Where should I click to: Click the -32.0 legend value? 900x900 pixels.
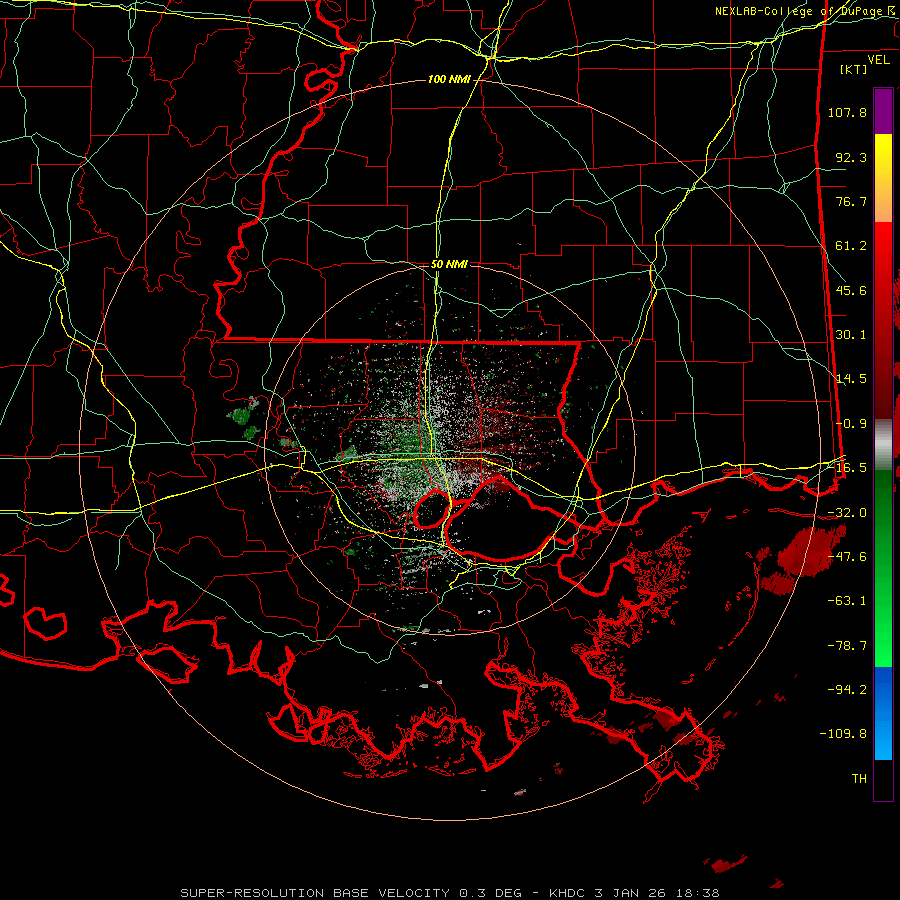pos(847,513)
